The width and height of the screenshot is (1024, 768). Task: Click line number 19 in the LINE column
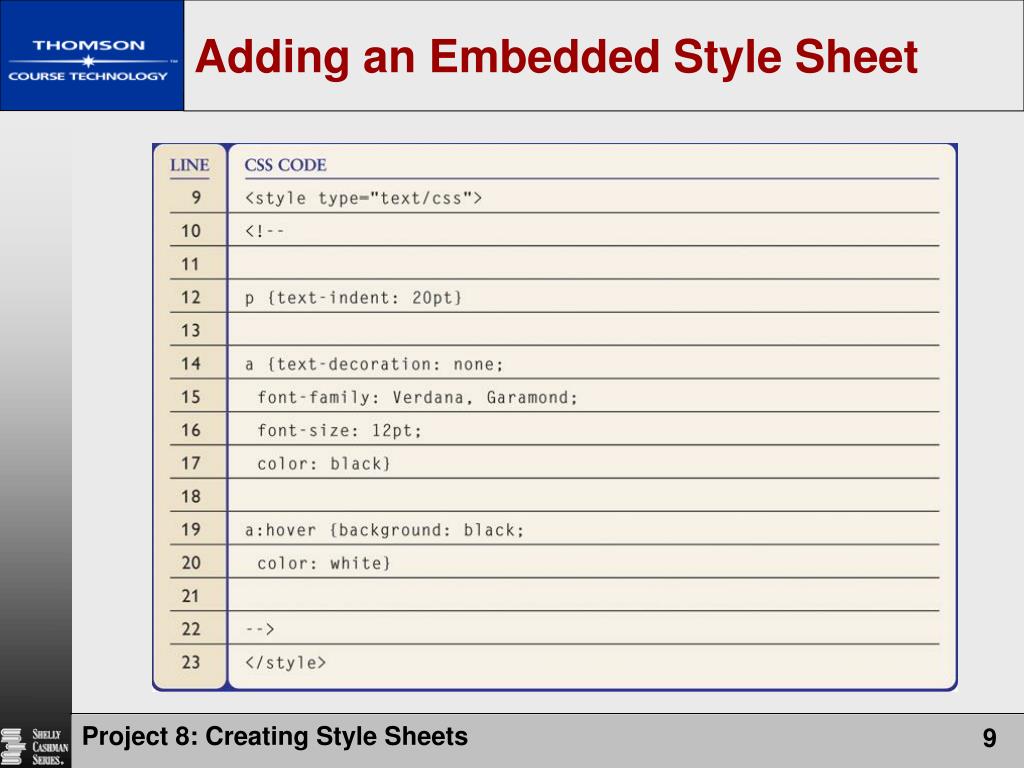tap(190, 529)
